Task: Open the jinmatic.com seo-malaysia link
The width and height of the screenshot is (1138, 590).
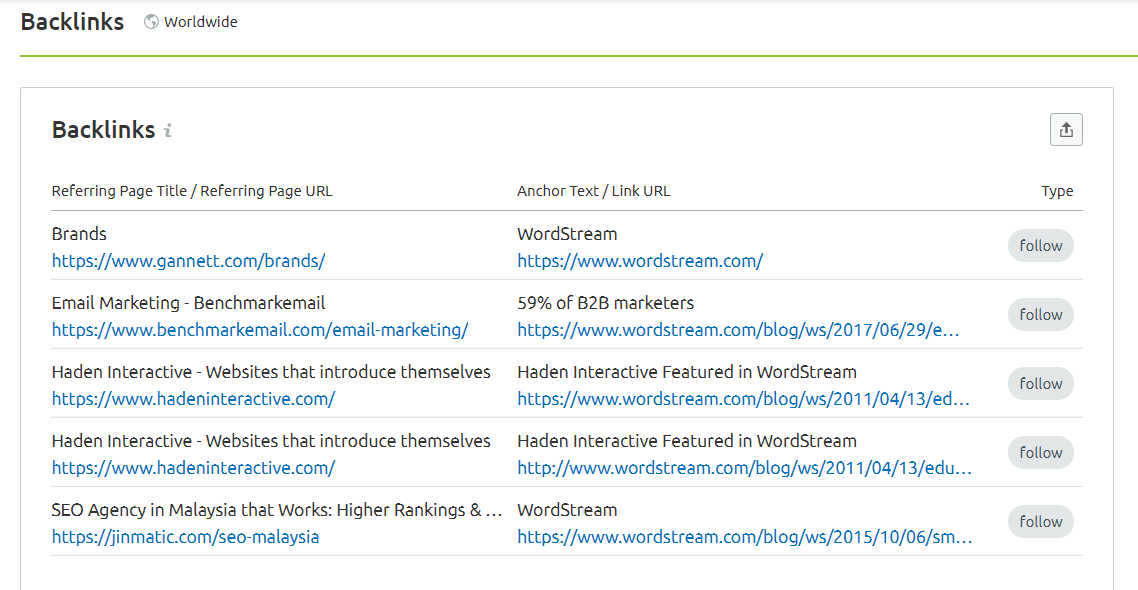Action: pyautogui.click(x=185, y=537)
